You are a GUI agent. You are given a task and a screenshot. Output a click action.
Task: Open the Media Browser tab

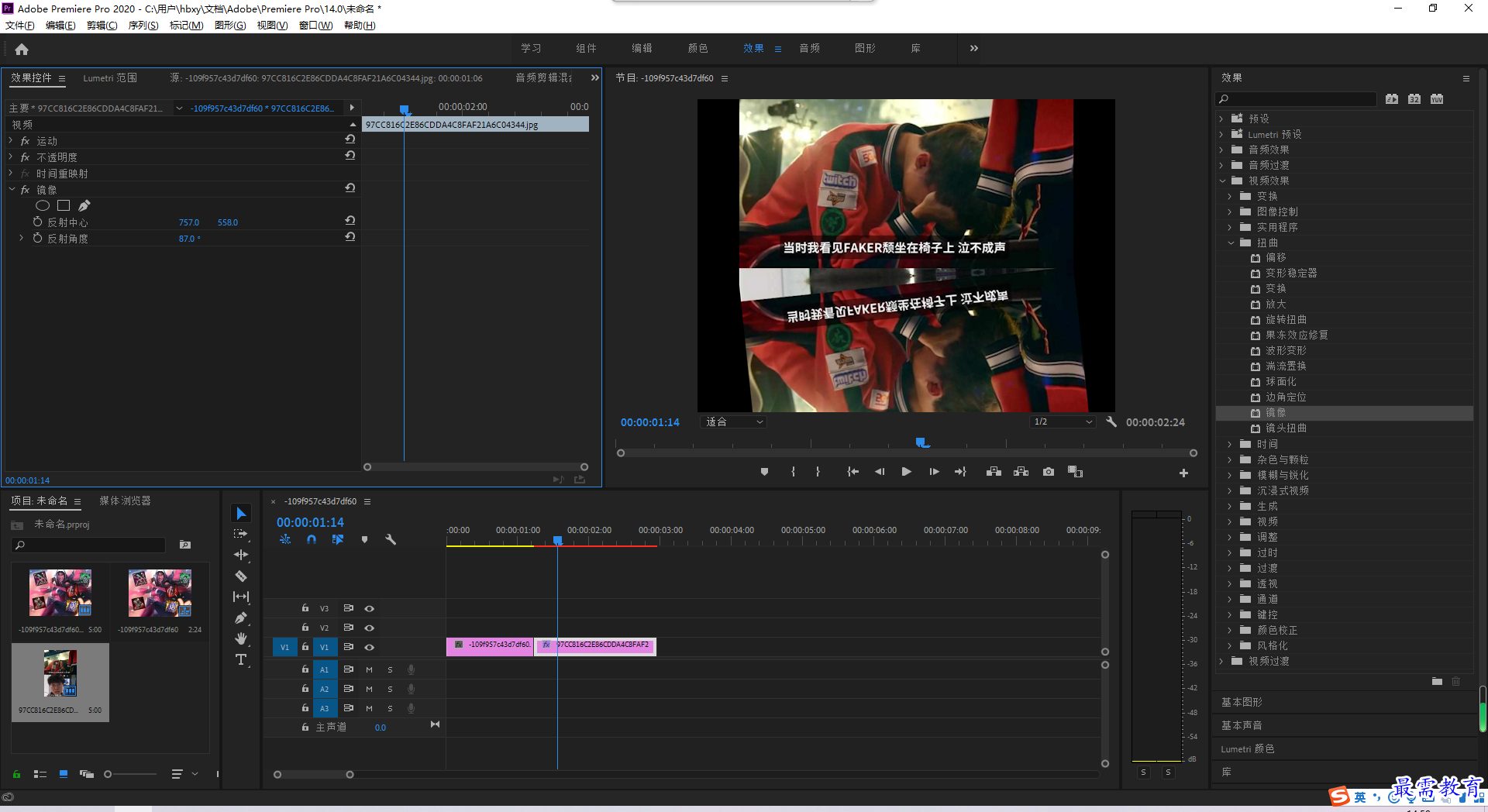tap(125, 501)
